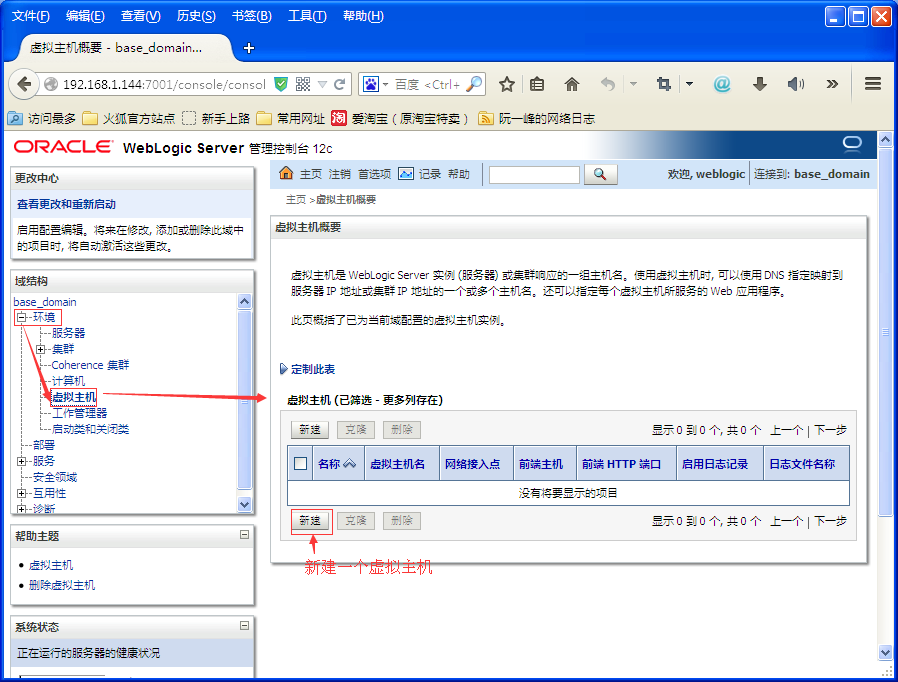Click the domain tree vertical scrollbar thumb
The image size is (898, 682).
pyautogui.click(x=245, y=400)
